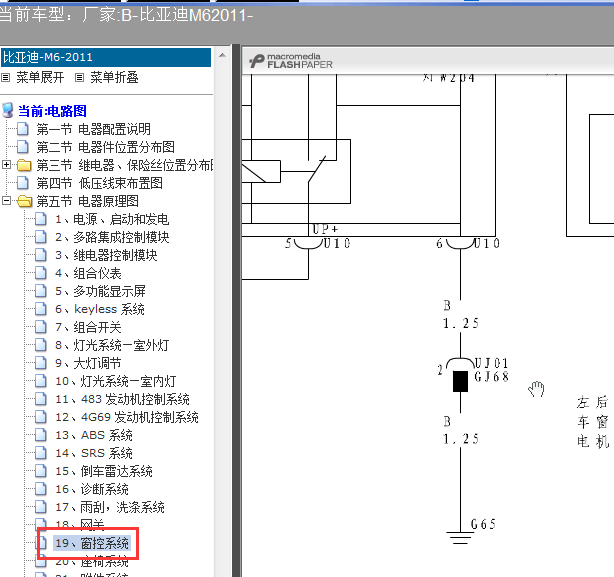Screen dimensions: 614x577
Task: Click the UJ01 connector label in diagram
Action: pos(491,363)
